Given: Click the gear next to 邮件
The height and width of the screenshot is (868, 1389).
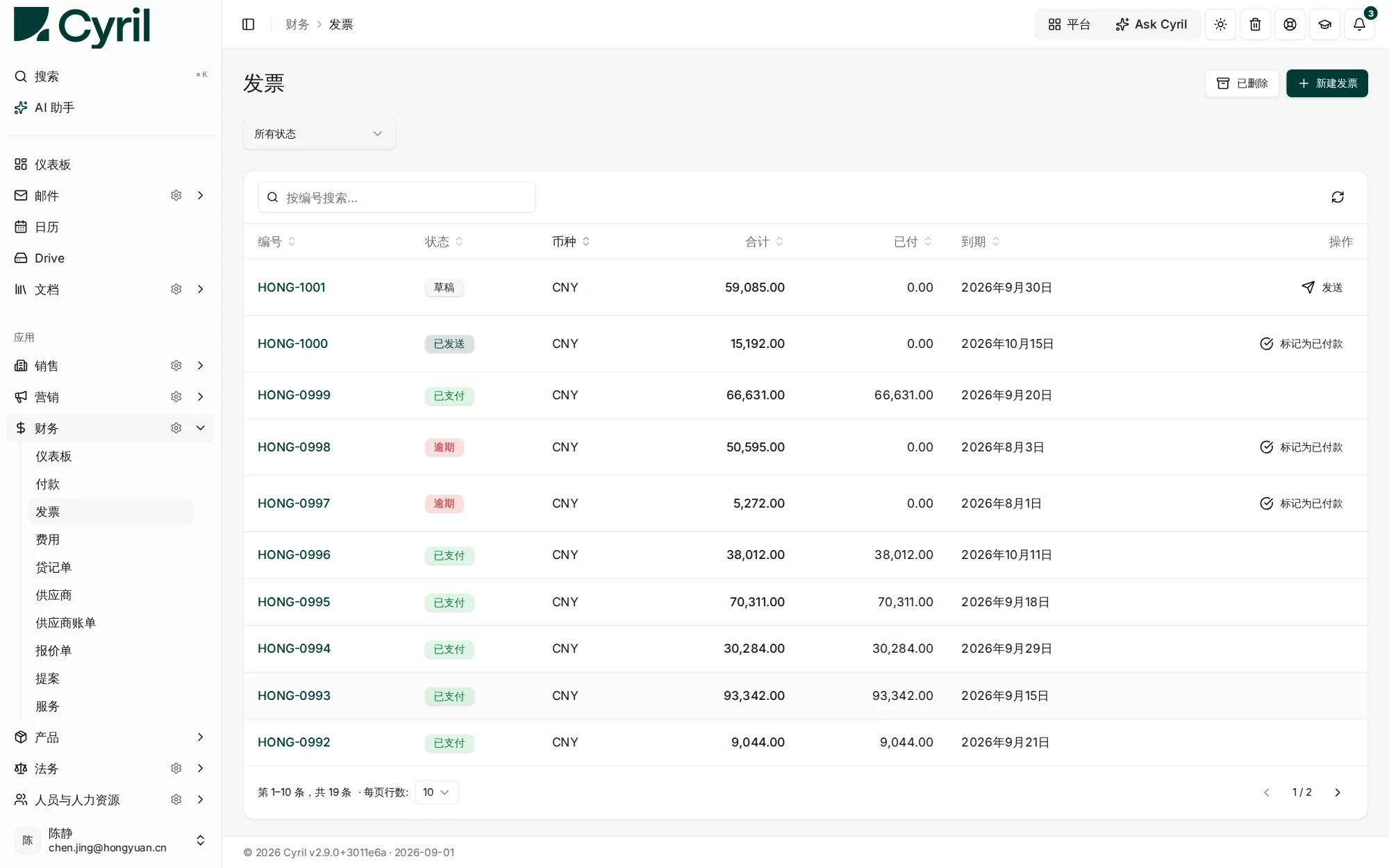Looking at the screenshot, I should click(176, 196).
